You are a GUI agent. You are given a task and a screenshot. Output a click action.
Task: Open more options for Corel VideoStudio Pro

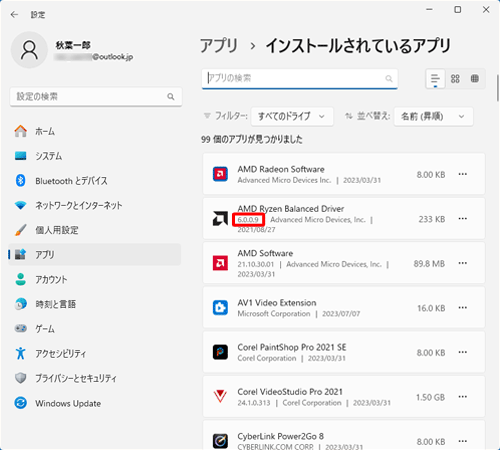(463, 397)
